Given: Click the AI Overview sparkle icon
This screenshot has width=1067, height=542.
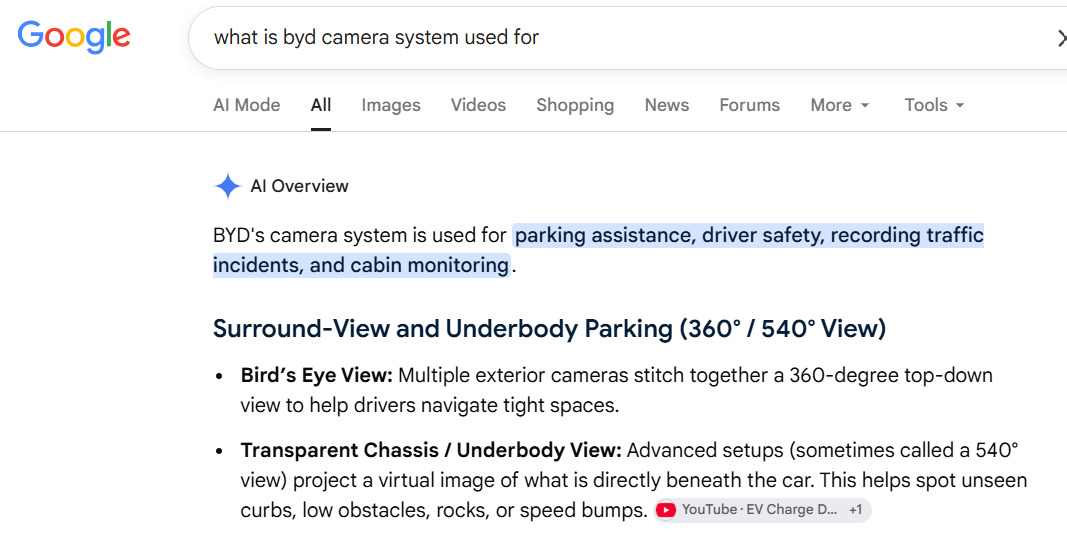Looking at the screenshot, I should [x=227, y=186].
